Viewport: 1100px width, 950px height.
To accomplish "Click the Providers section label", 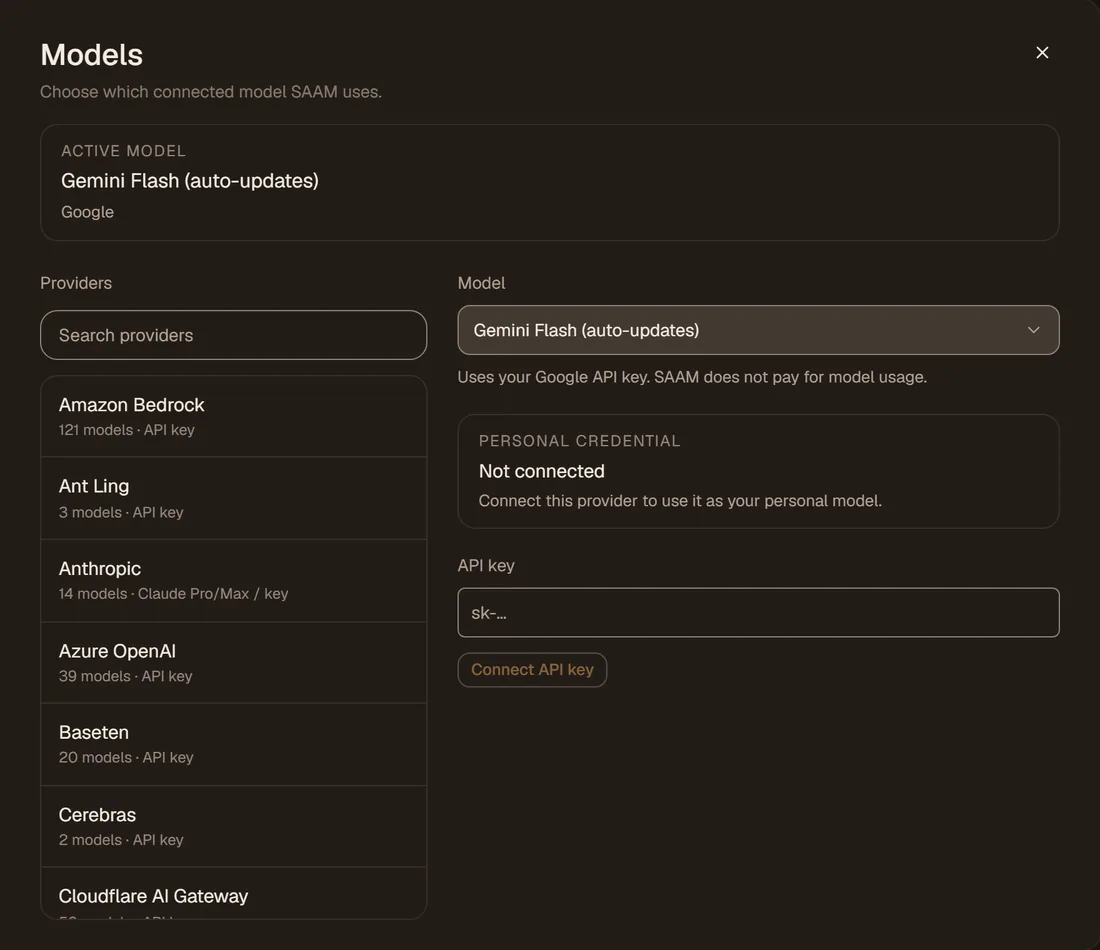I will click(76, 283).
